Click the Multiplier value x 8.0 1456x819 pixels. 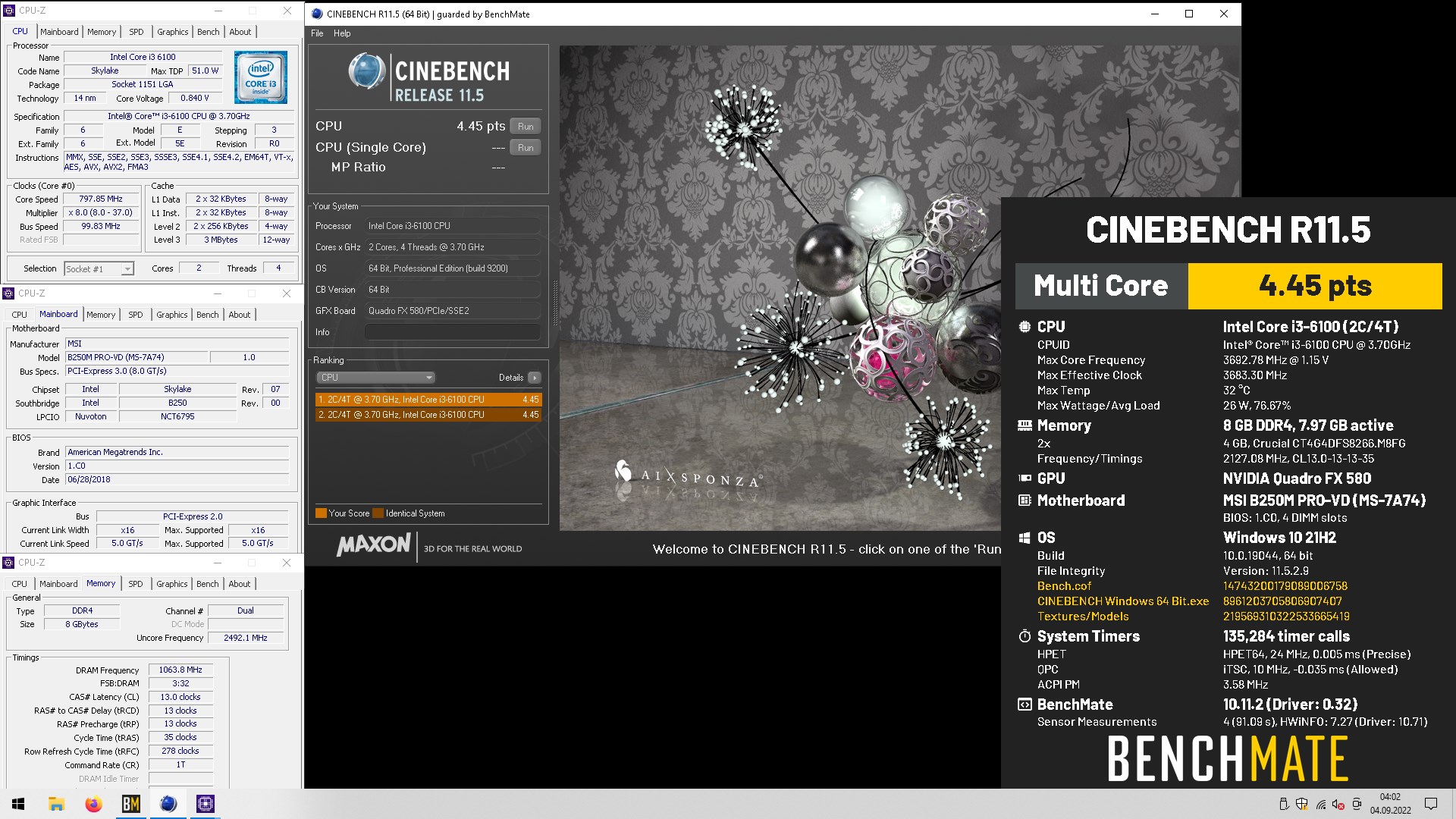click(101, 213)
